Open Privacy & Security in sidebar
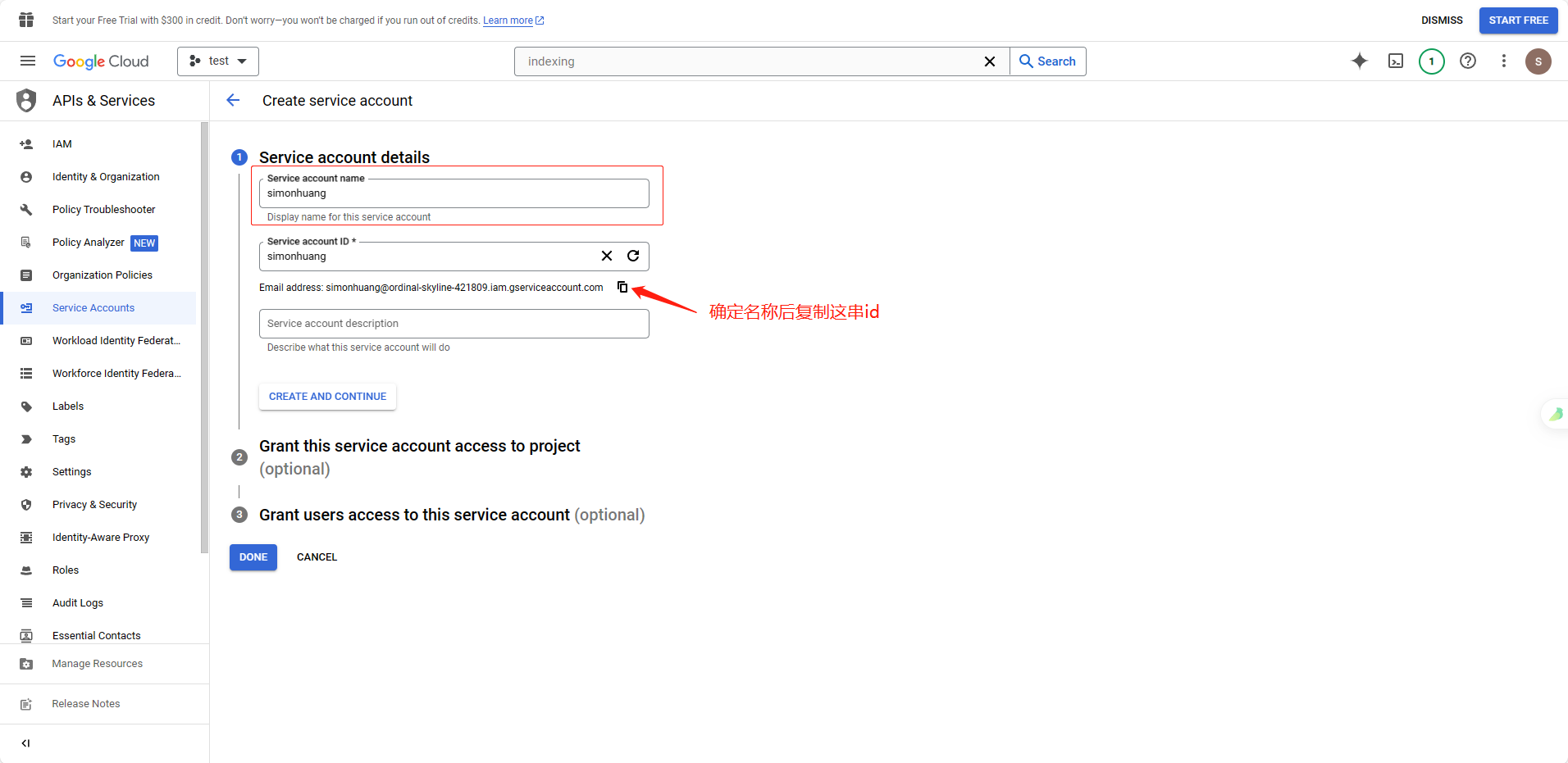Image resolution: width=1568 pixels, height=763 pixels. [x=98, y=505]
